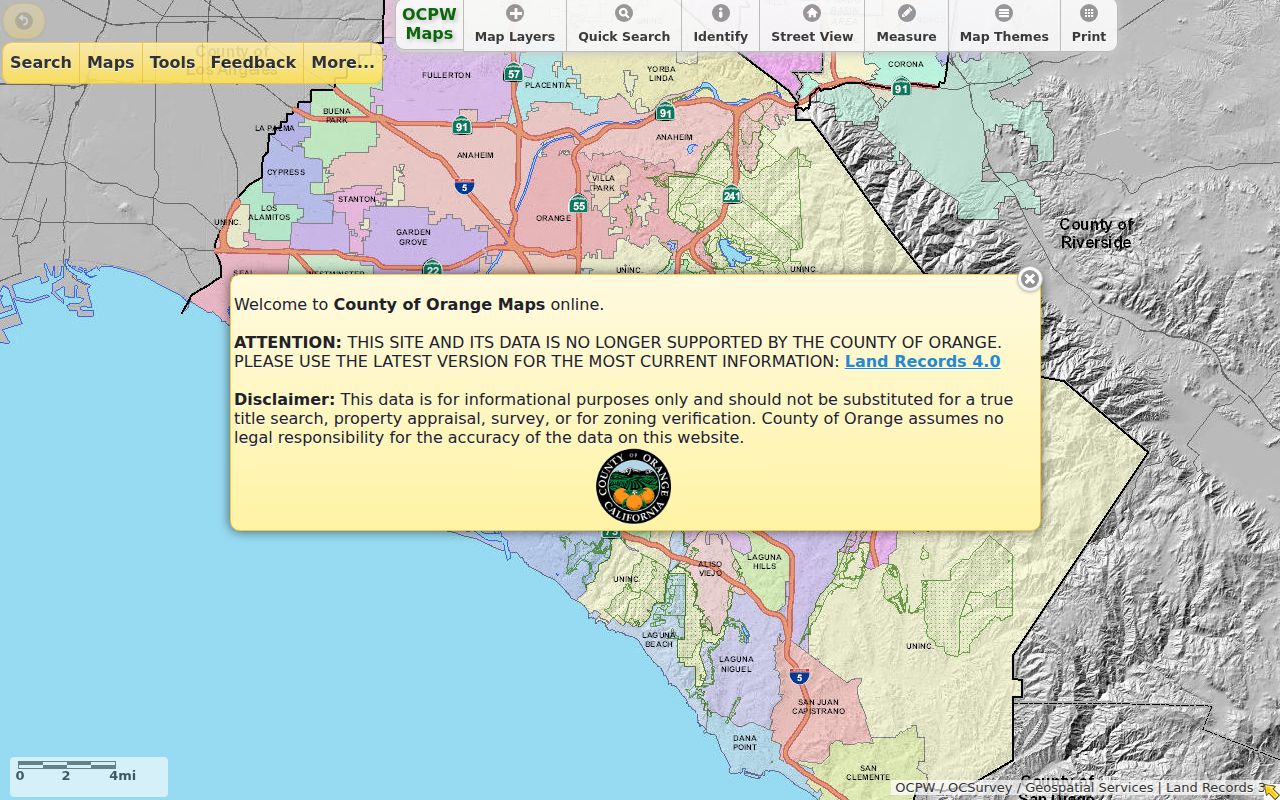Click the Placentia city label
This screenshot has height=800, width=1280.
click(547, 85)
